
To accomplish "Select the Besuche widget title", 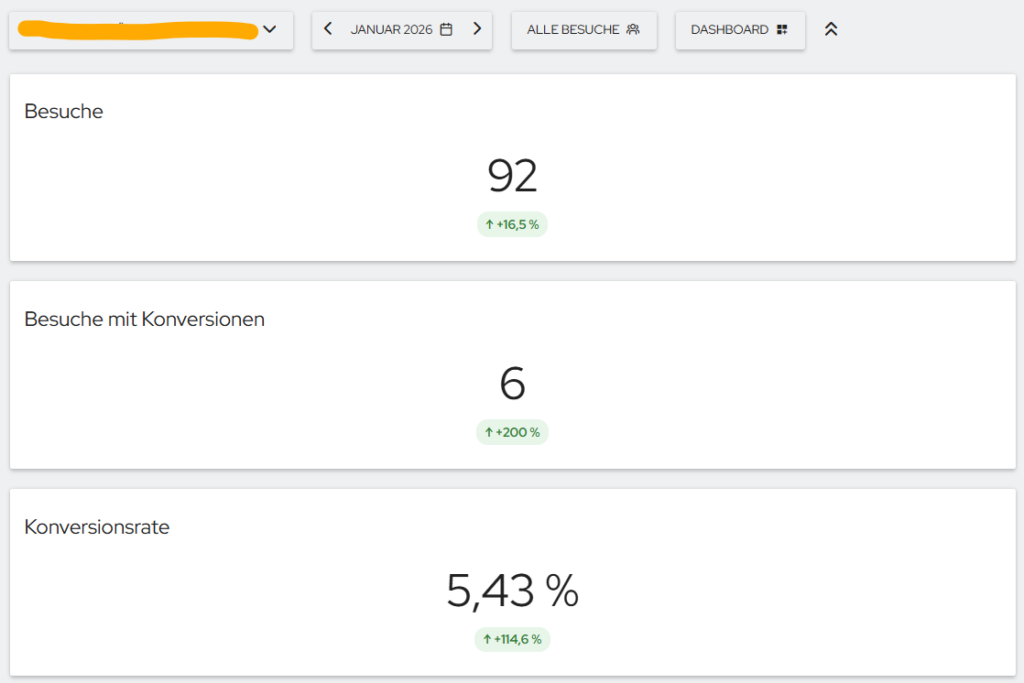I will (x=63, y=112).
